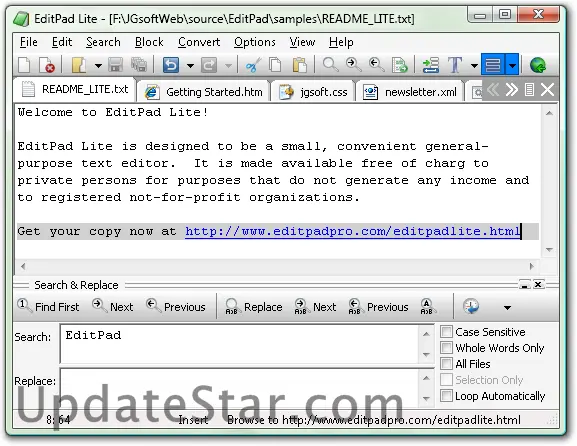577x446 pixels.
Task: Switch to Getting Started.htm tab
Action: click(x=203, y=92)
